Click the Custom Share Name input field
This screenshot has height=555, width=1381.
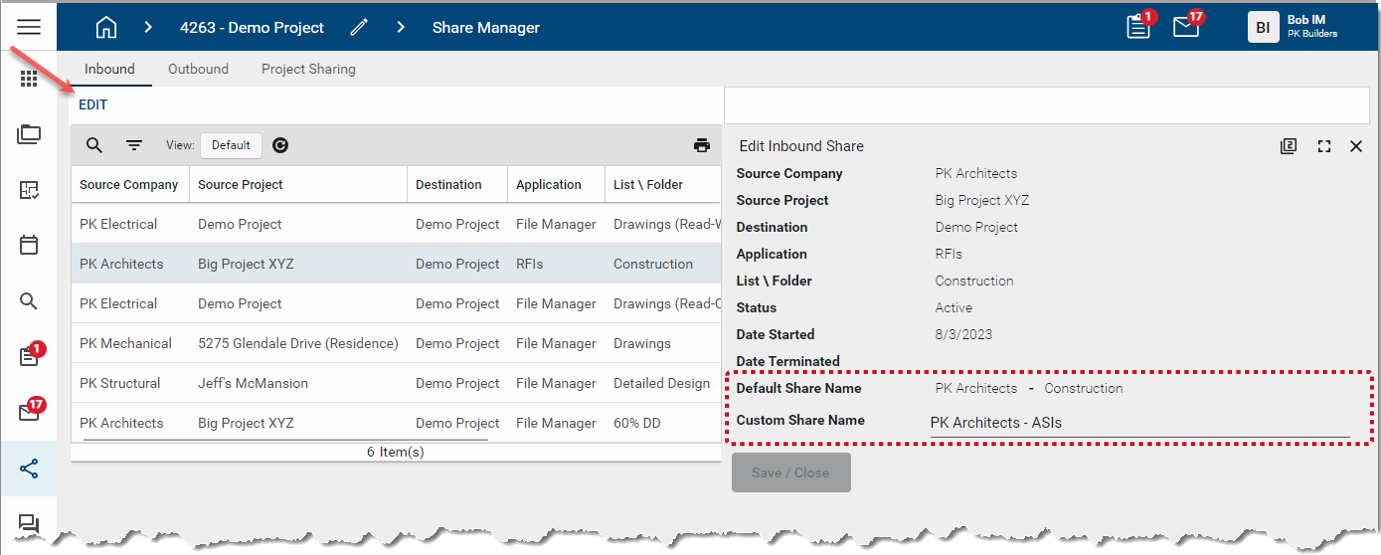click(1138, 423)
